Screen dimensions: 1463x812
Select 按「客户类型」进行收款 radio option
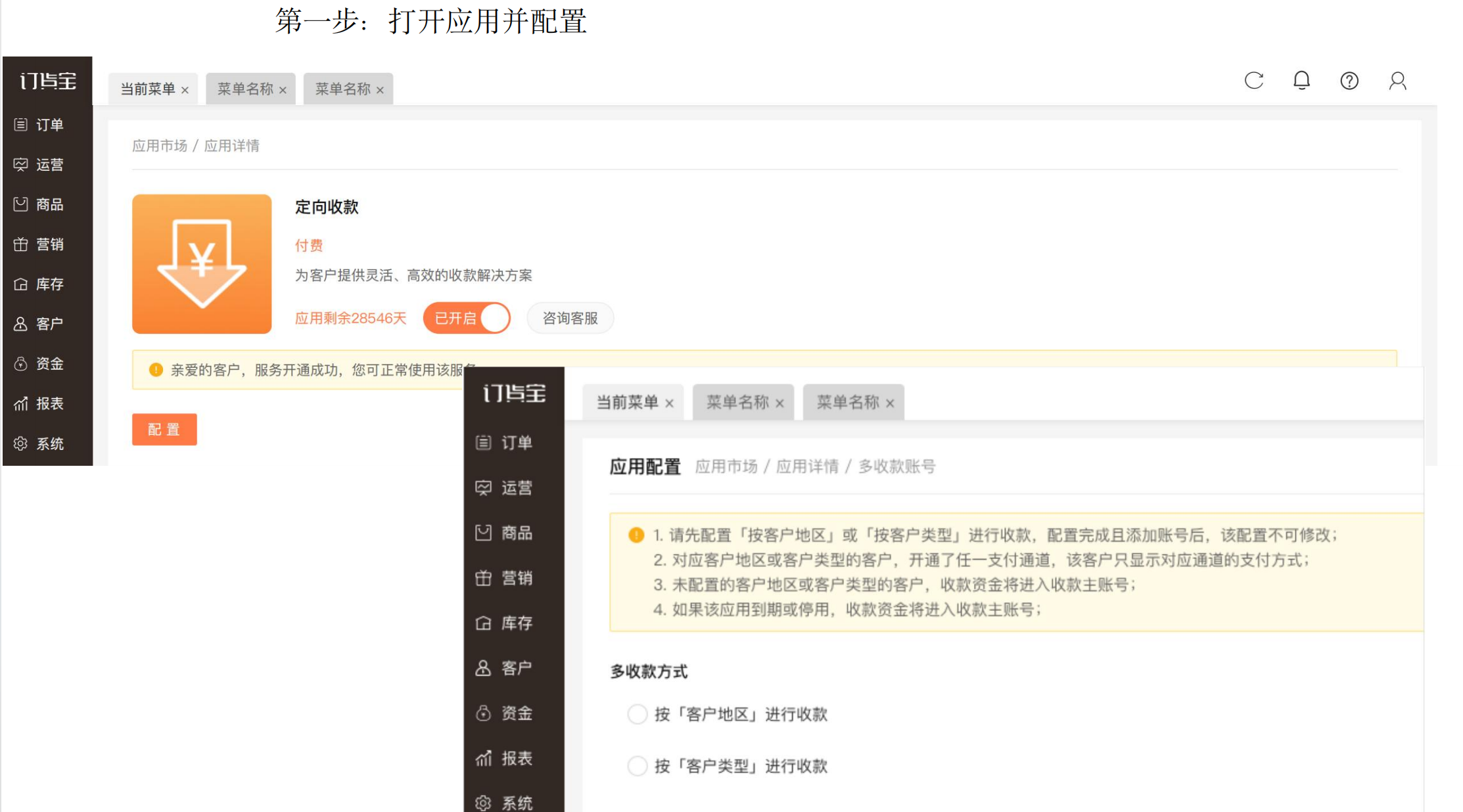638,766
